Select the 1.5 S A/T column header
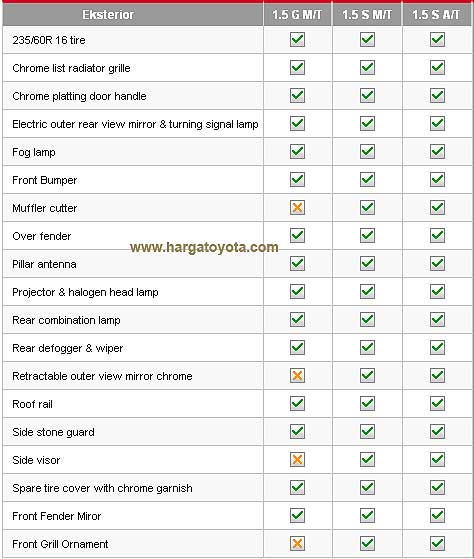Screen dimensions: 474x559 coord(437,15)
